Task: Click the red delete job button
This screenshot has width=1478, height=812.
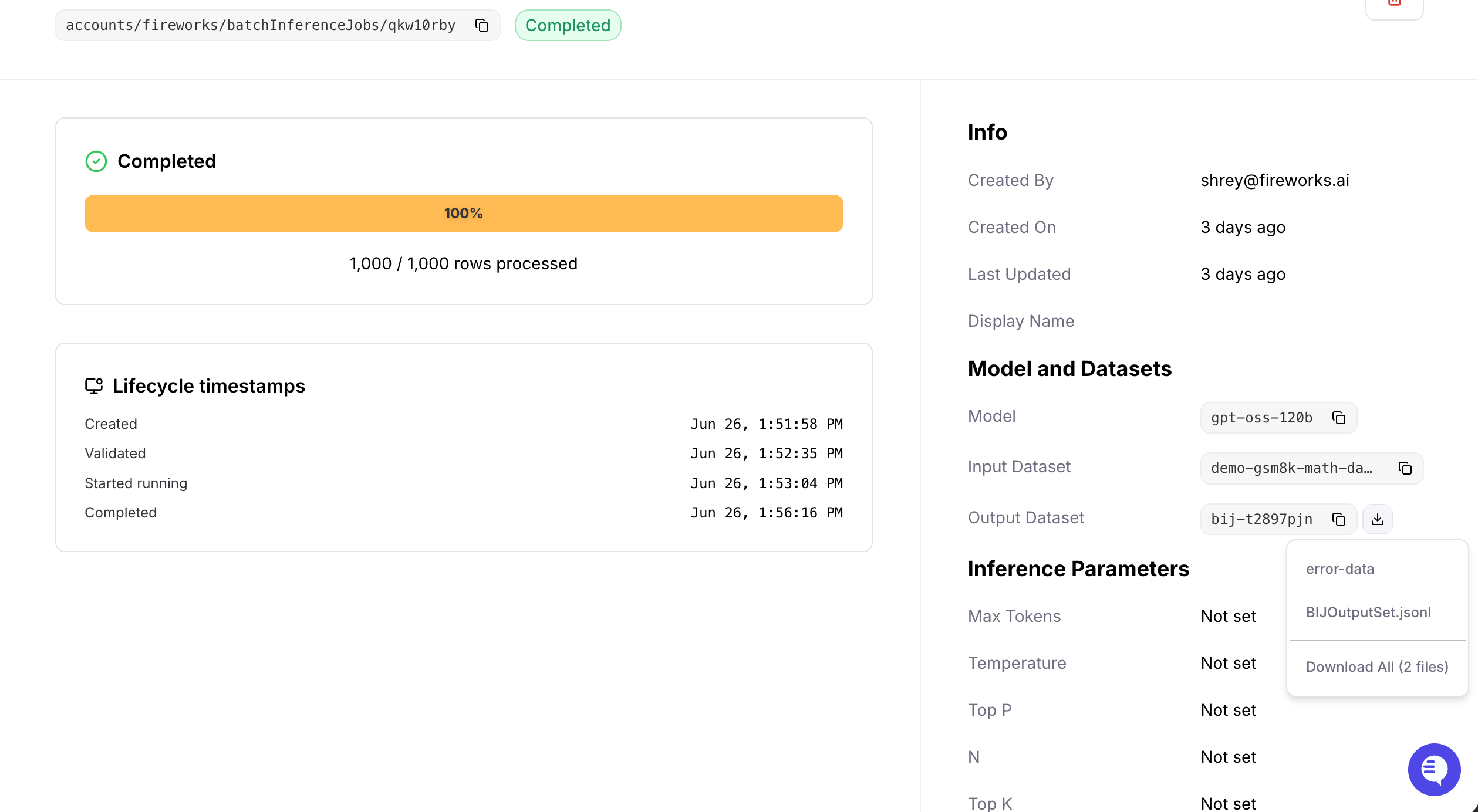Action: [1395, 5]
